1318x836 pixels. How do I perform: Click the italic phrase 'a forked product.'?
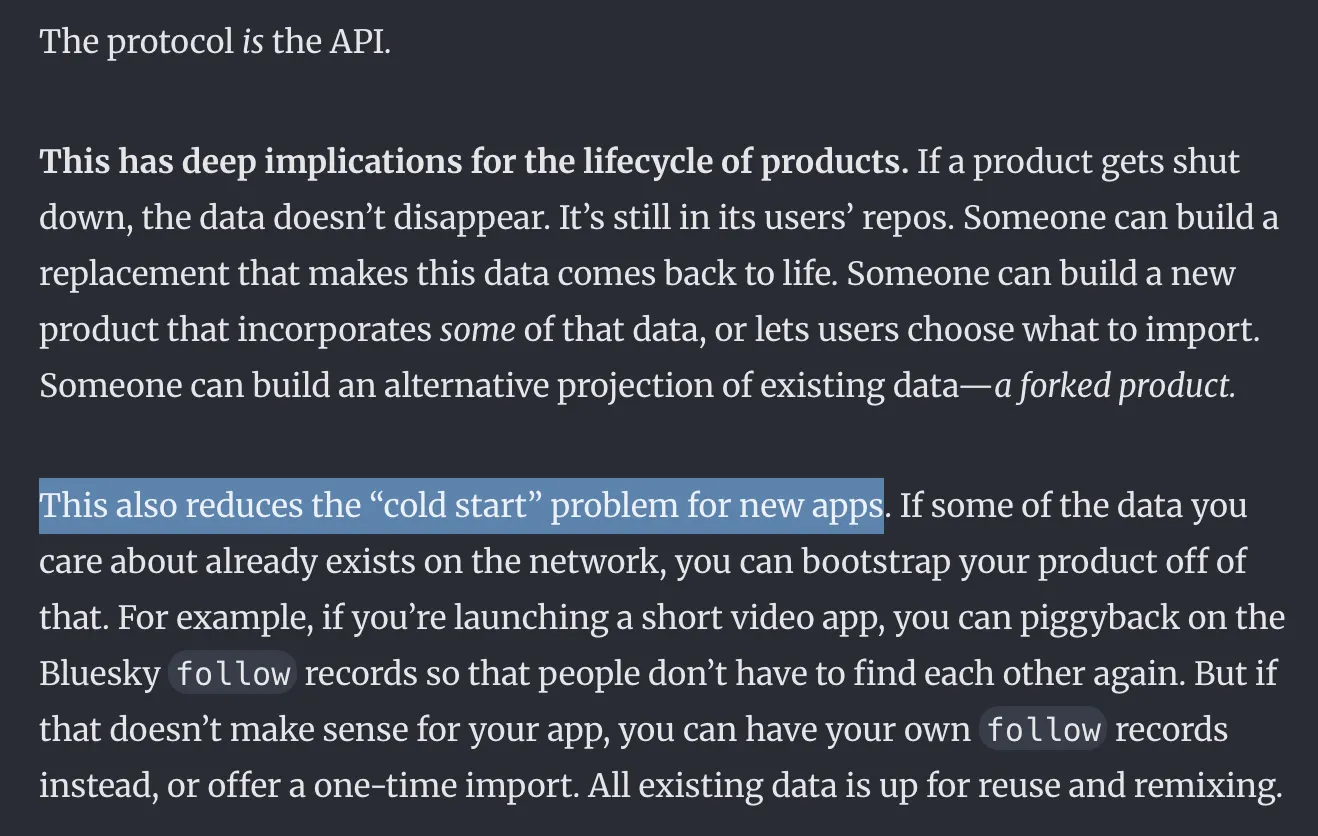[1115, 386]
